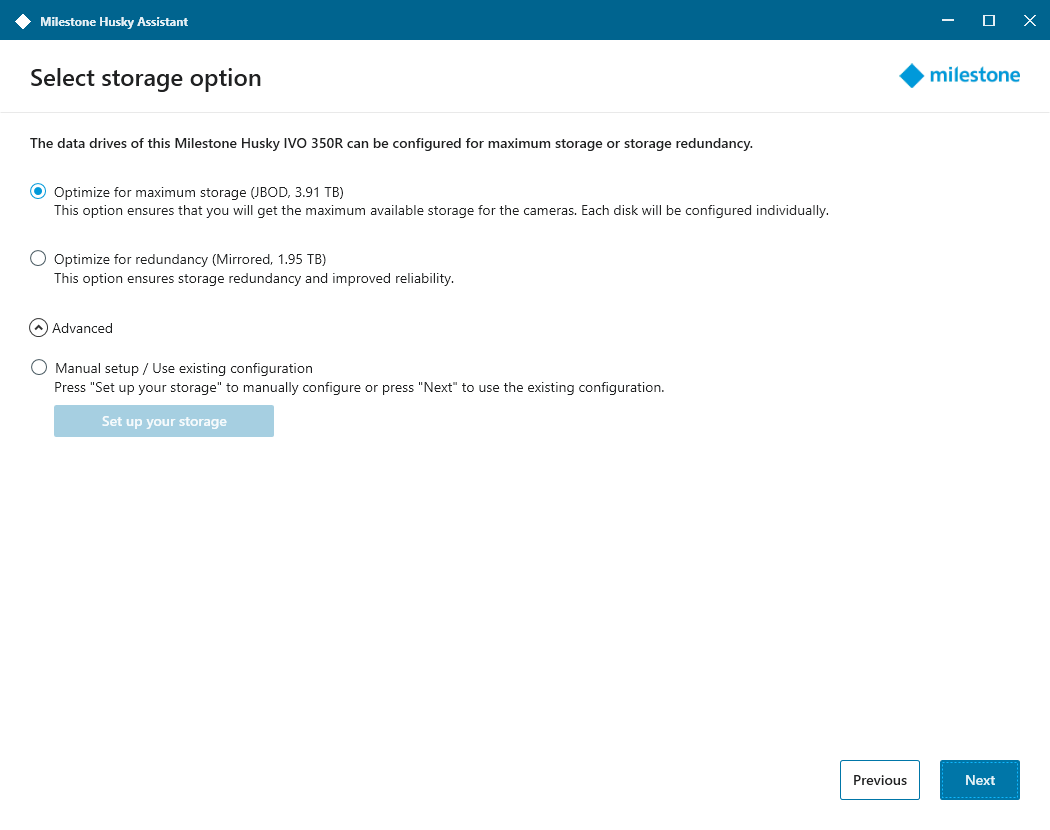Click the blue Milestone logo in header
The image size is (1050, 830).
pyautogui.click(x=960, y=76)
